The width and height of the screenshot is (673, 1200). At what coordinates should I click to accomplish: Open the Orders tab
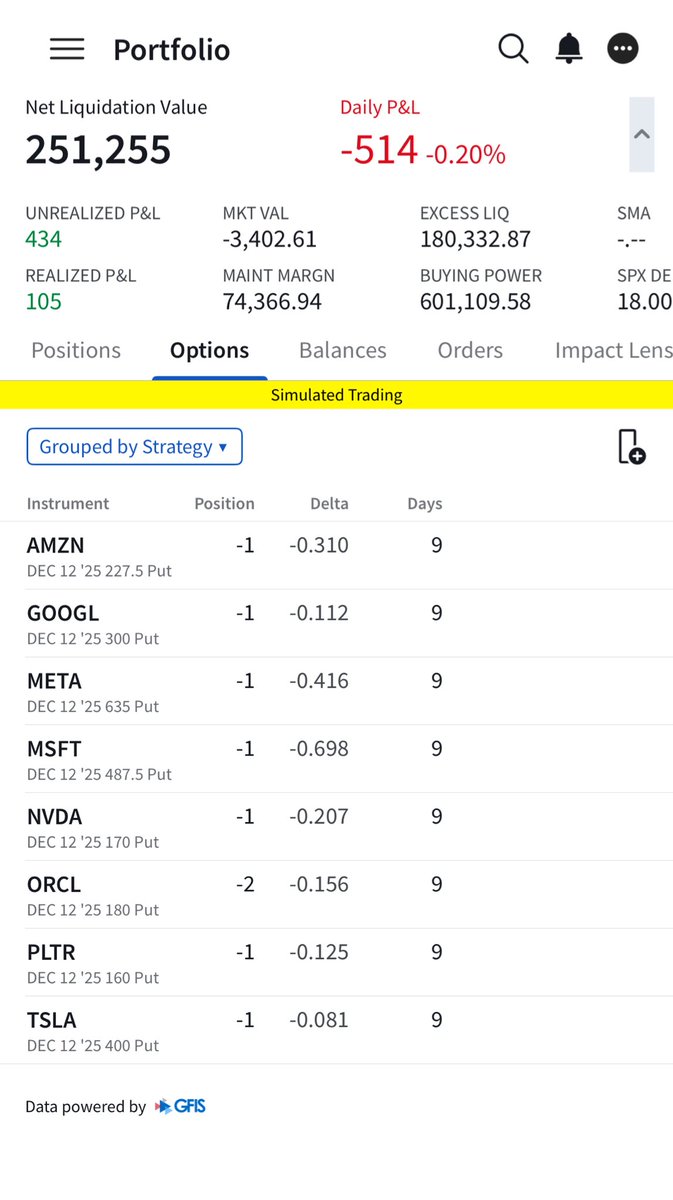pyautogui.click(x=470, y=350)
